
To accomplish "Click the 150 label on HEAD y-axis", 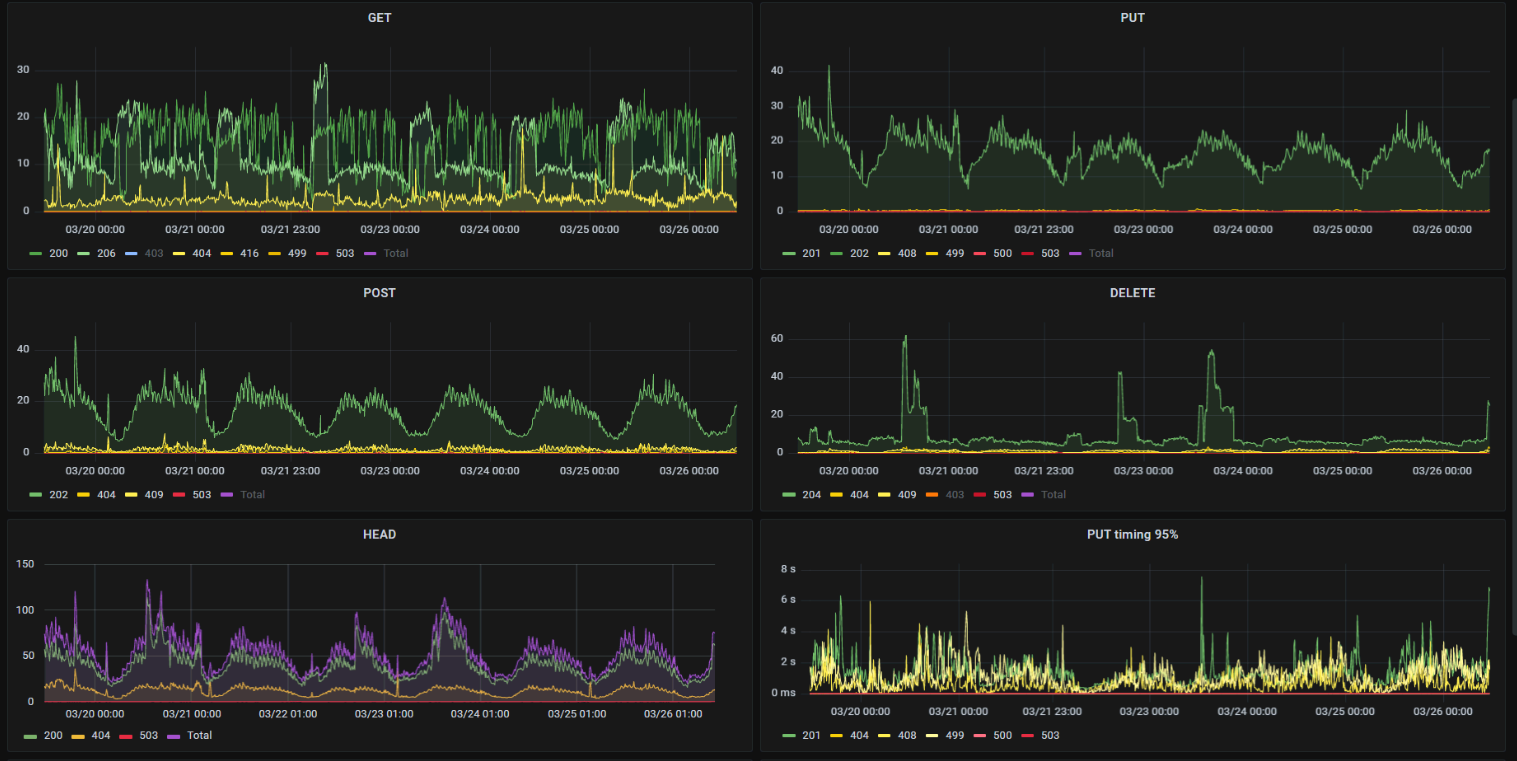I will click(x=26, y=564).
